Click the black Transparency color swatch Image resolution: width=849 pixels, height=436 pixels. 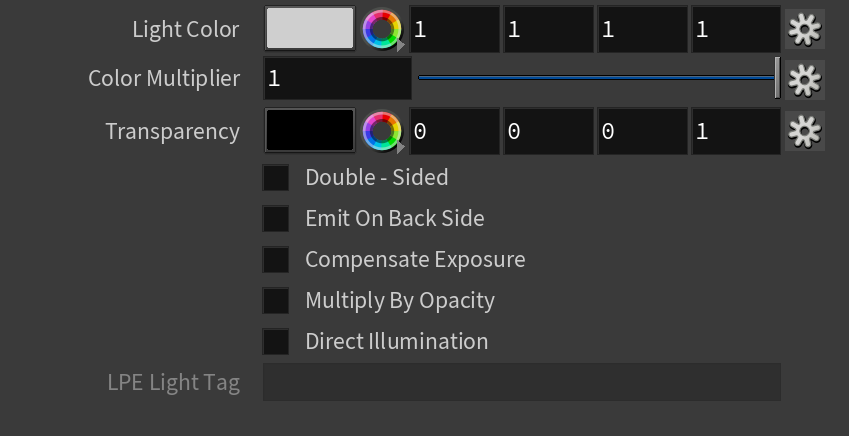[310, 131]
